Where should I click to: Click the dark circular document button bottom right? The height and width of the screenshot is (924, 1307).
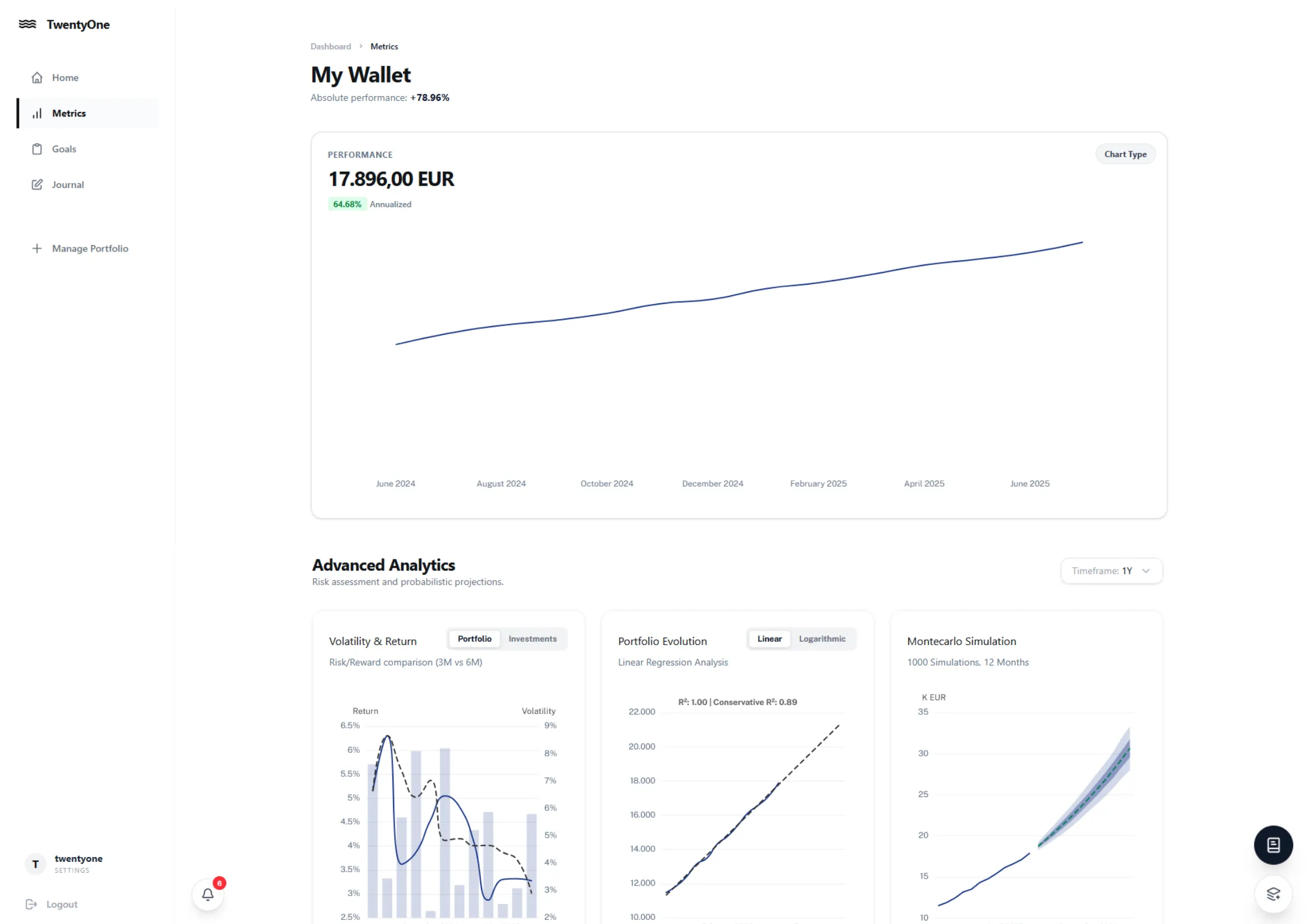point(1273,845)
